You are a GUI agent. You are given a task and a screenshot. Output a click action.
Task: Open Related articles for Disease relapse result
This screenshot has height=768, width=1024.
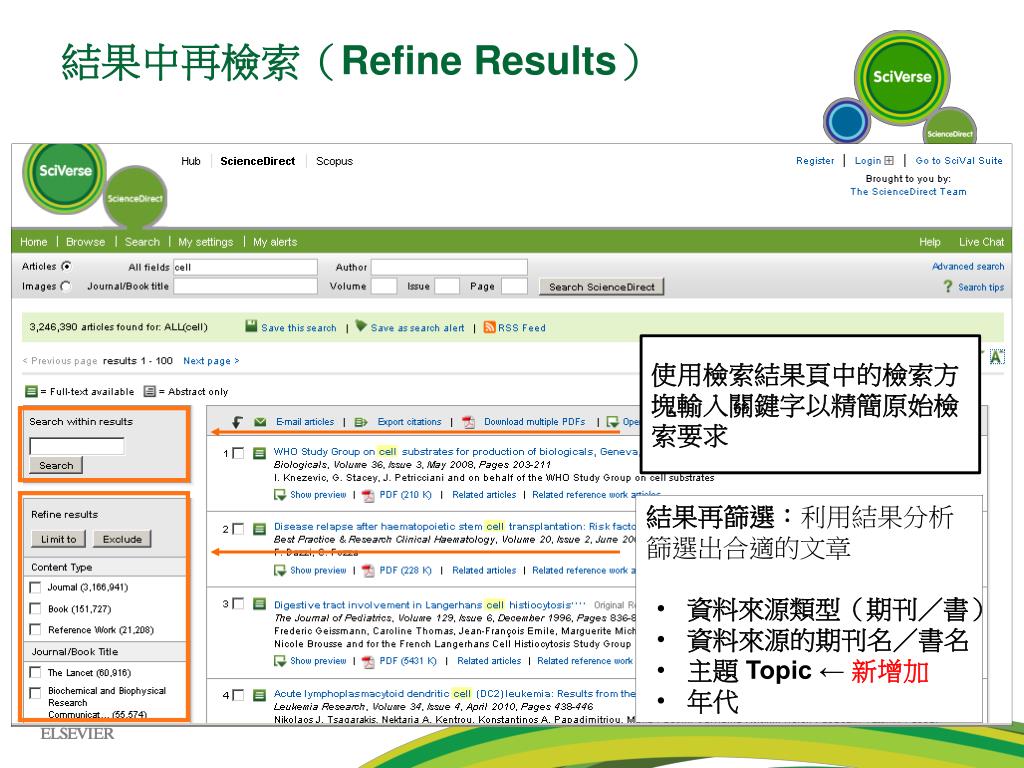[484, 571]
